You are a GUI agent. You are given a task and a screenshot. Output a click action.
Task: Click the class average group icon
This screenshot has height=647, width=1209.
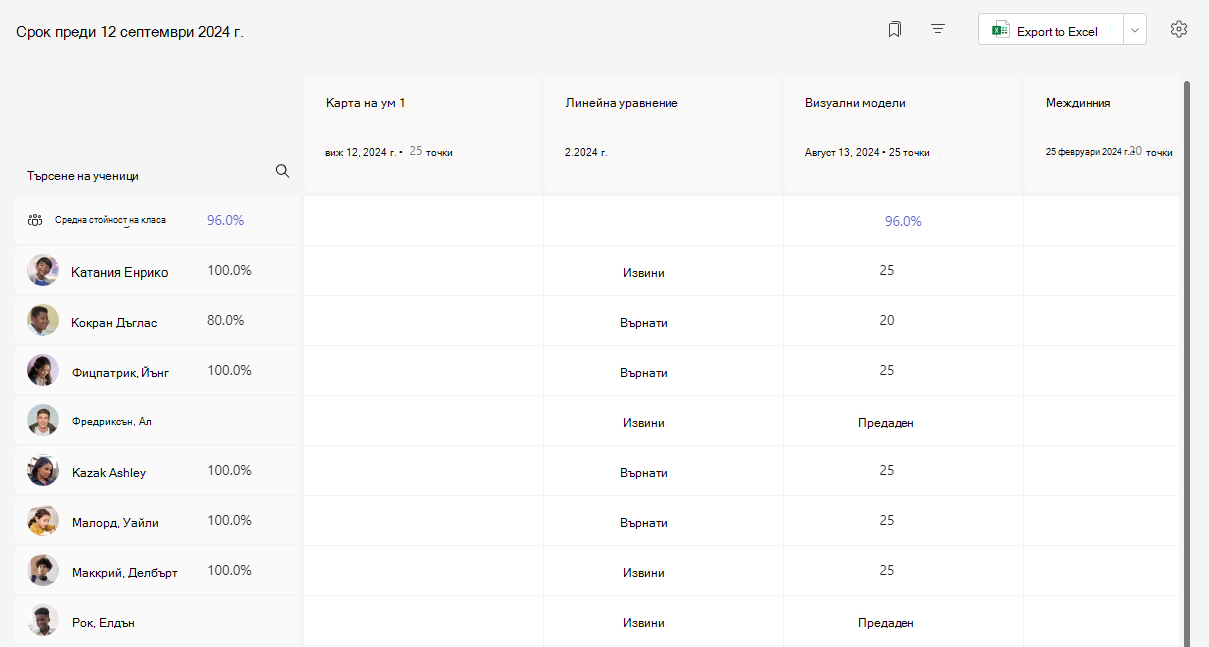coord(35,220)
